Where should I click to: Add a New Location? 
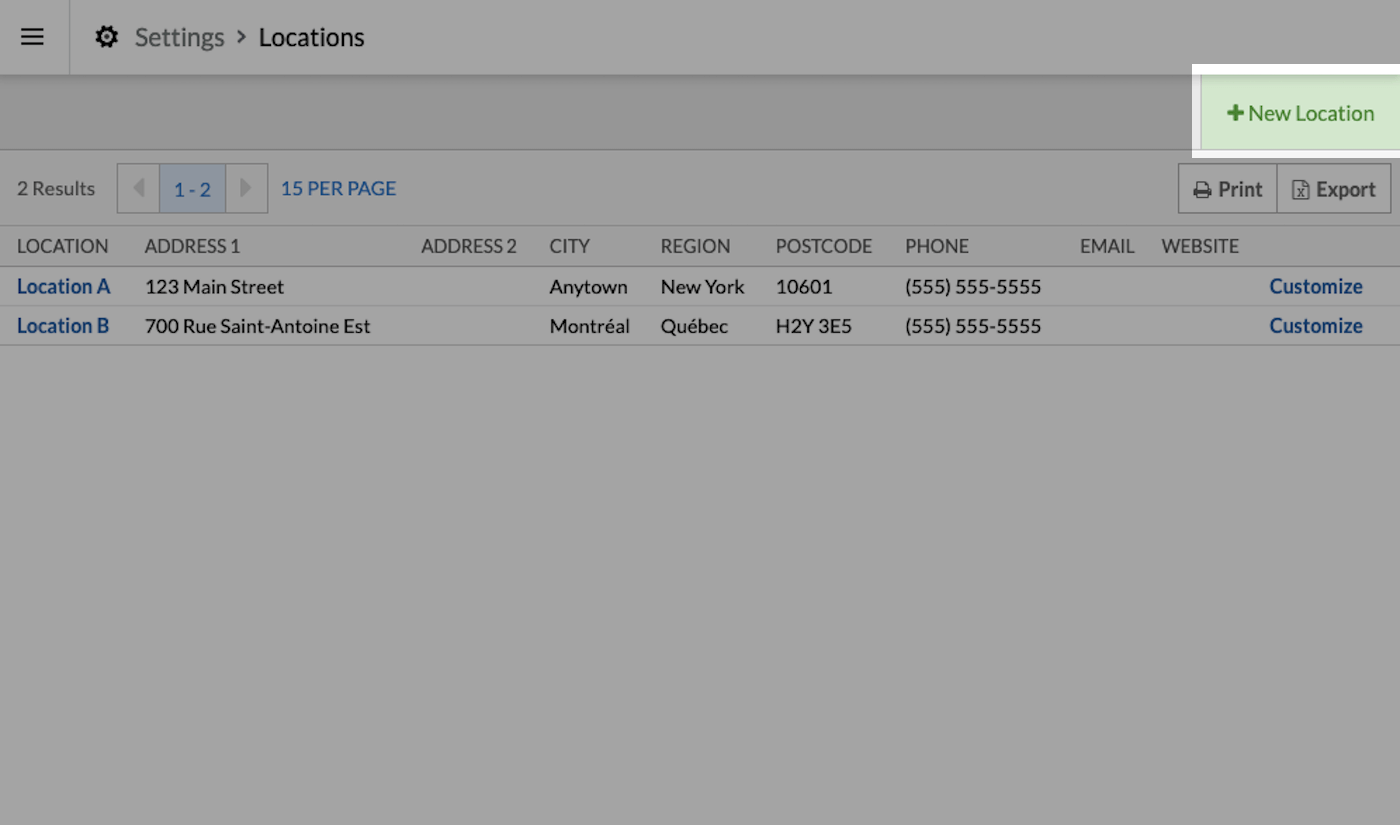point(1300,113)
